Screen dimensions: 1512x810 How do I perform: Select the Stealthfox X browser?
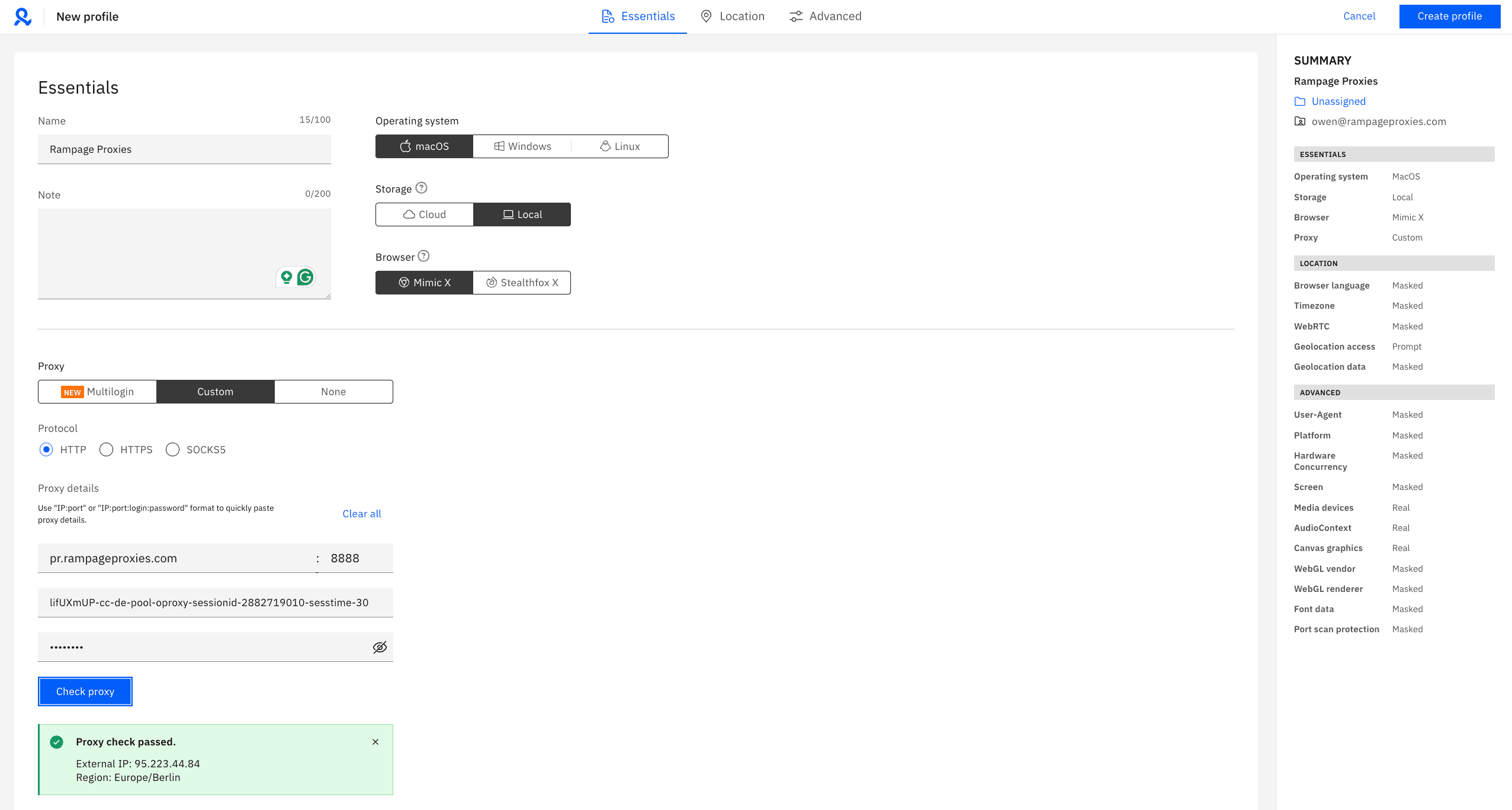point(522,283)
